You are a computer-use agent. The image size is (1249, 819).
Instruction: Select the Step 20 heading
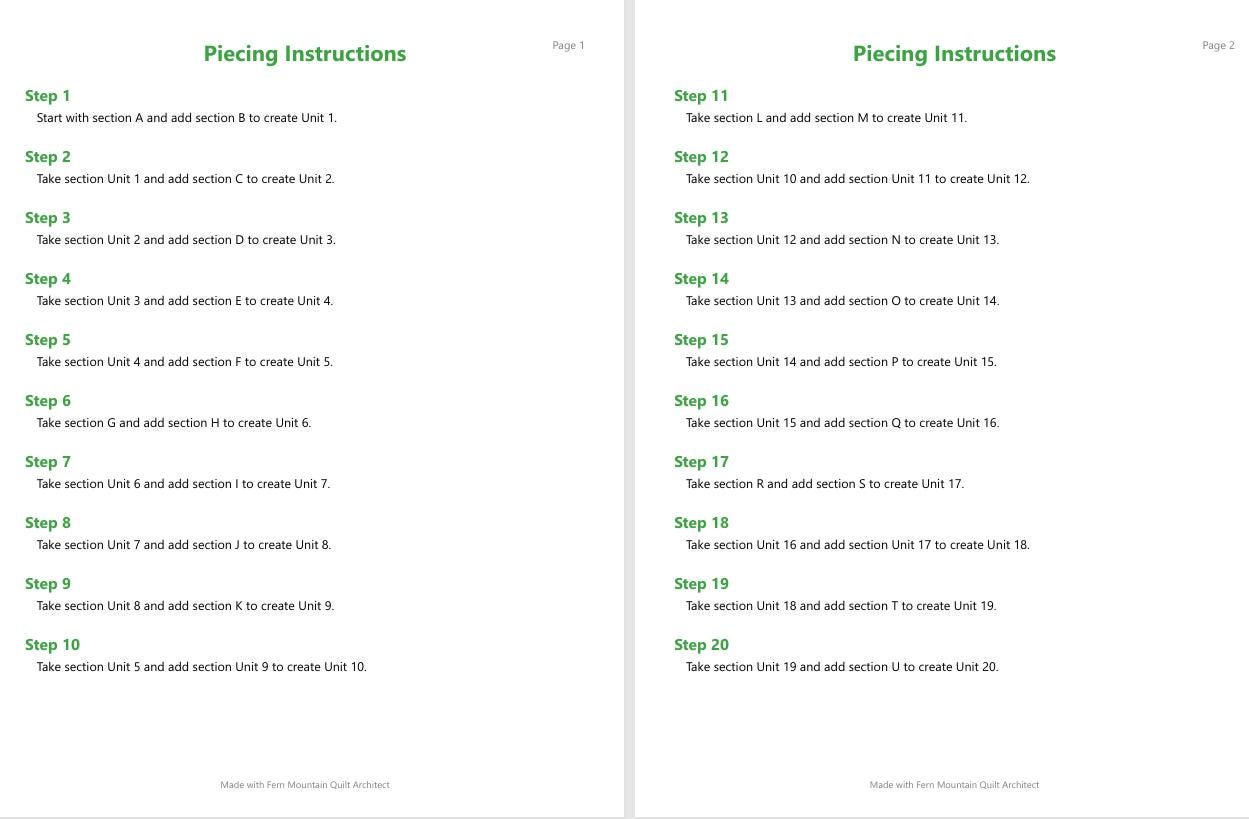pos(701,645)
